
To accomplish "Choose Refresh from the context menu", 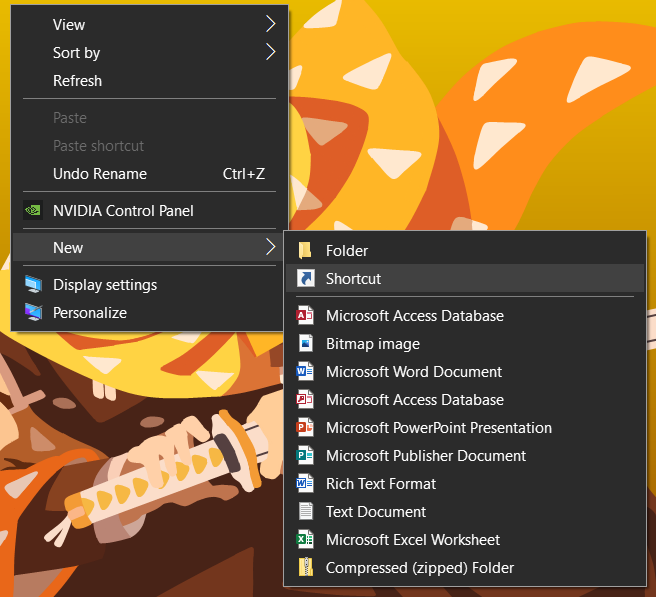I will pyautogui.click(x=150, y=80).
